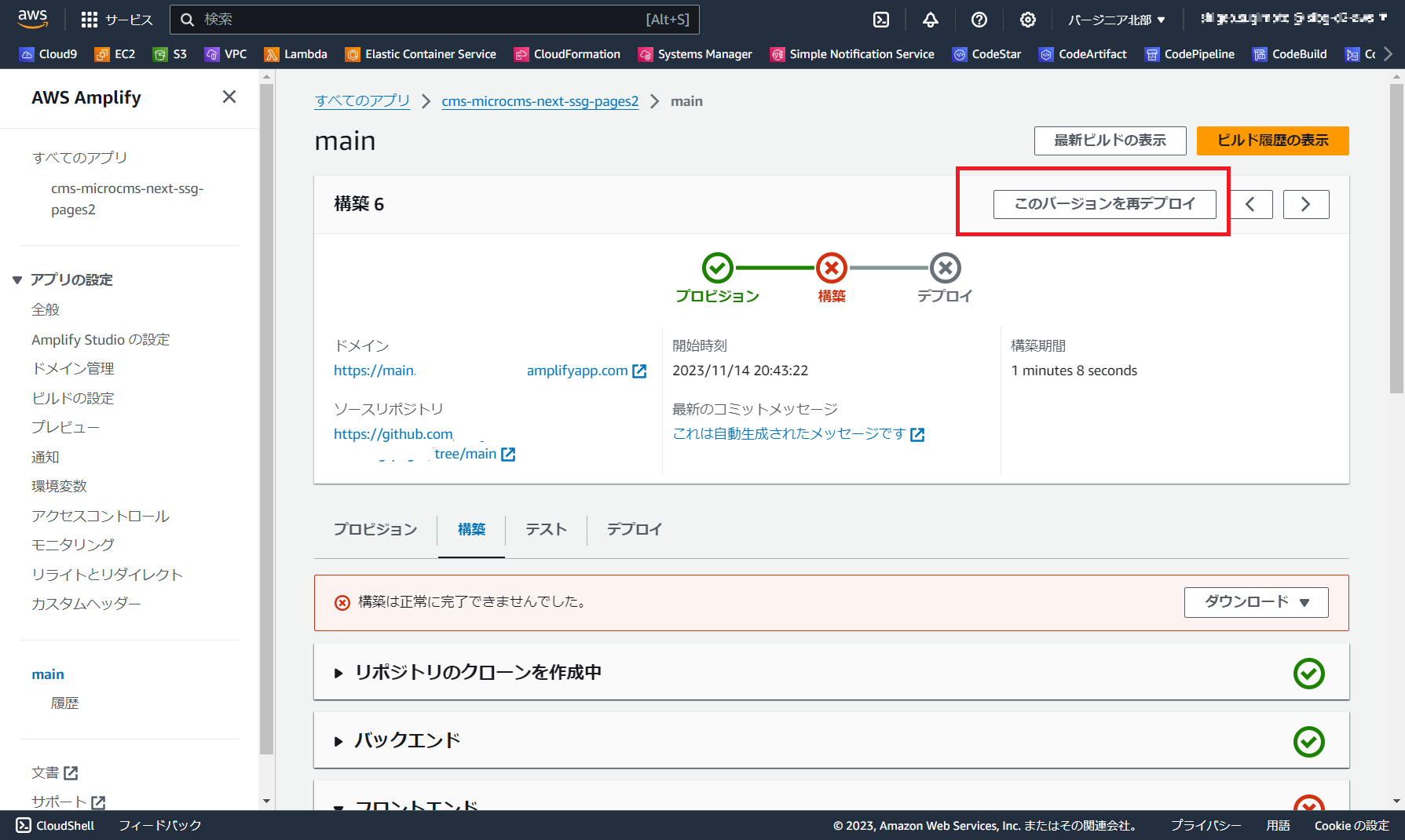Open Systems Manager shortcut
This screenshot has width=1405, height=840.
(696, 54)
